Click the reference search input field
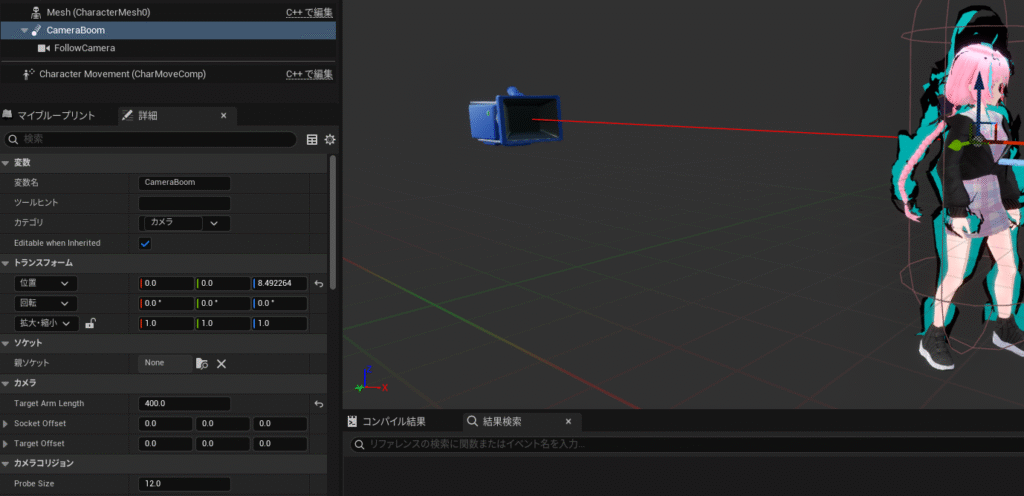The image size is (1024, 496). coord(686,445)
